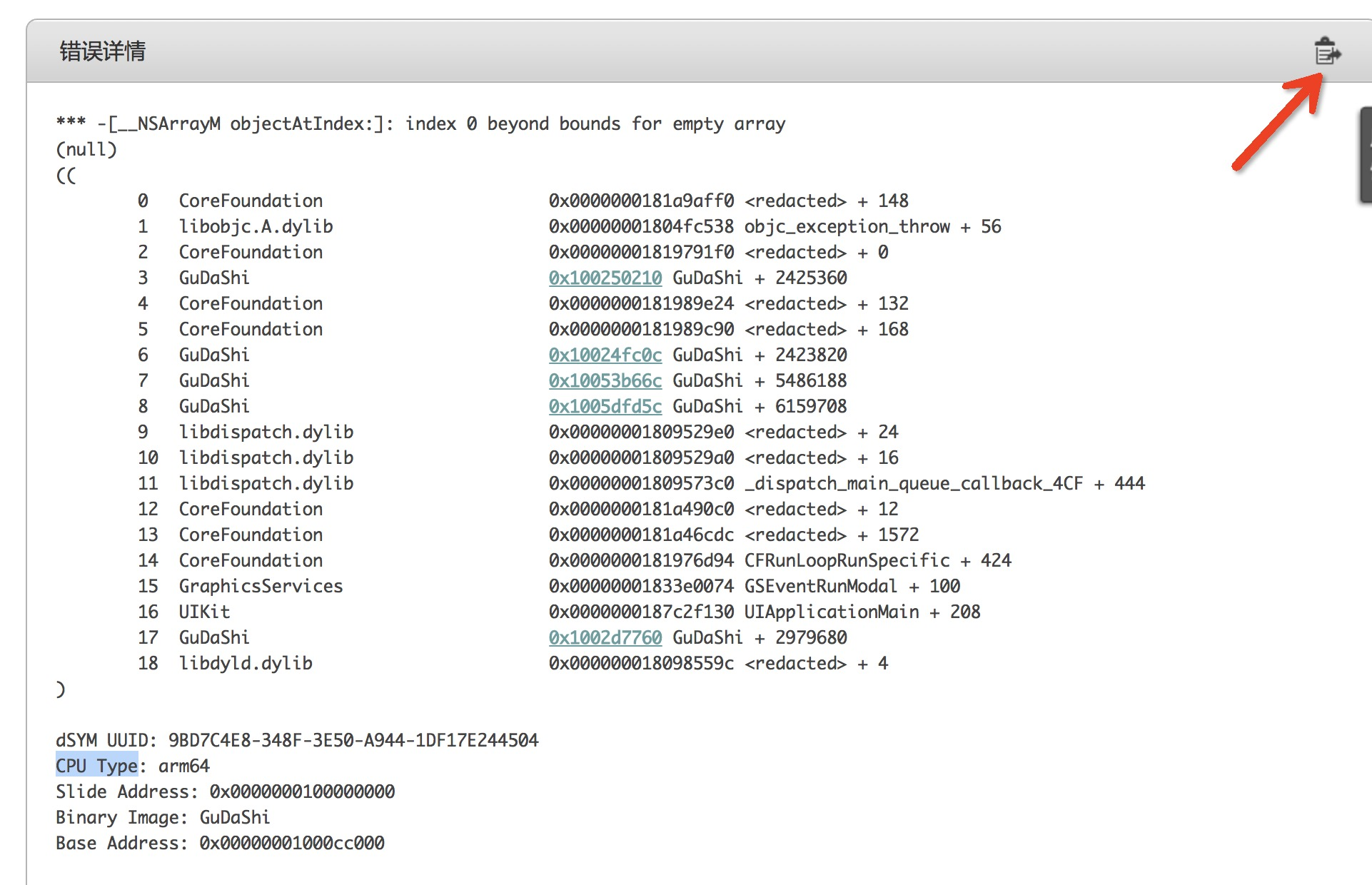Click the objc_exception_throw frame text
Image resolution: width=1372 pixels, height=885 pixels.
click(x=847, y=226)
